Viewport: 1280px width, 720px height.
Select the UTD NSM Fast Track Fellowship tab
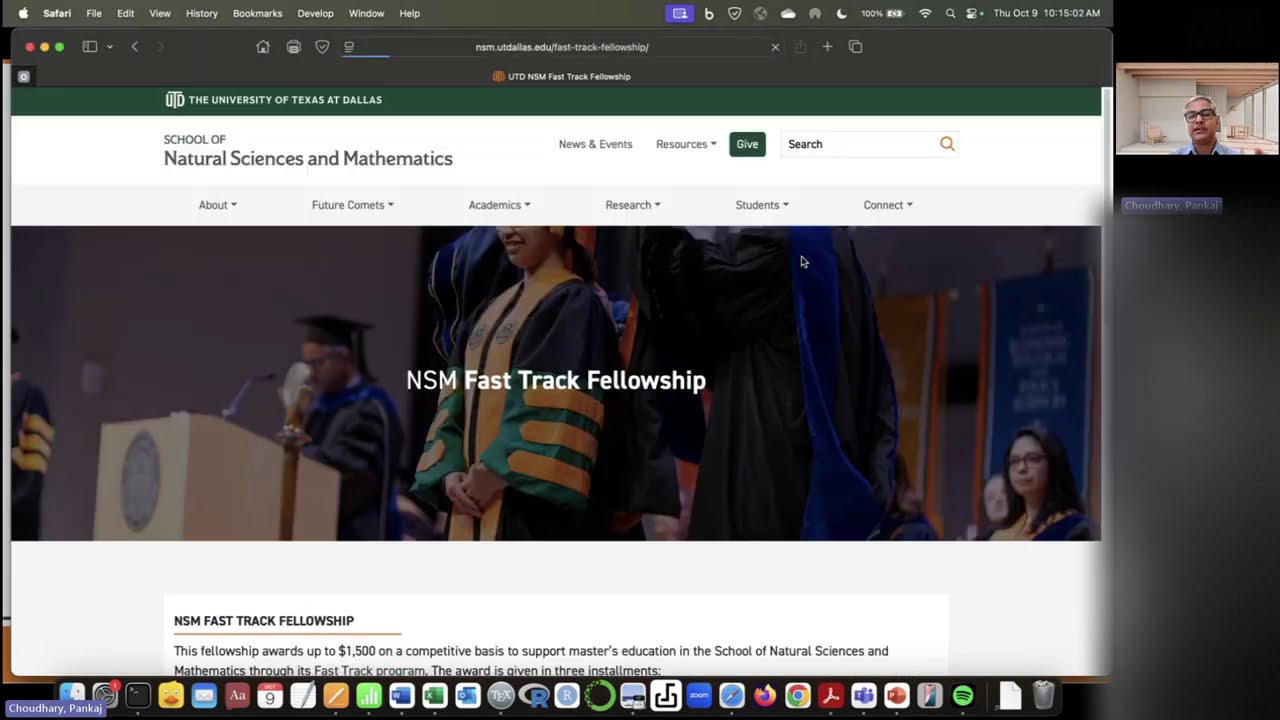pos(562,76)
